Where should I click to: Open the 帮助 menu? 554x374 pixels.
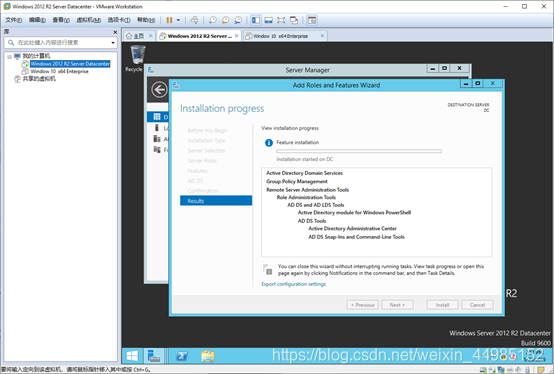pyautogui.click(x=146, y=20)
